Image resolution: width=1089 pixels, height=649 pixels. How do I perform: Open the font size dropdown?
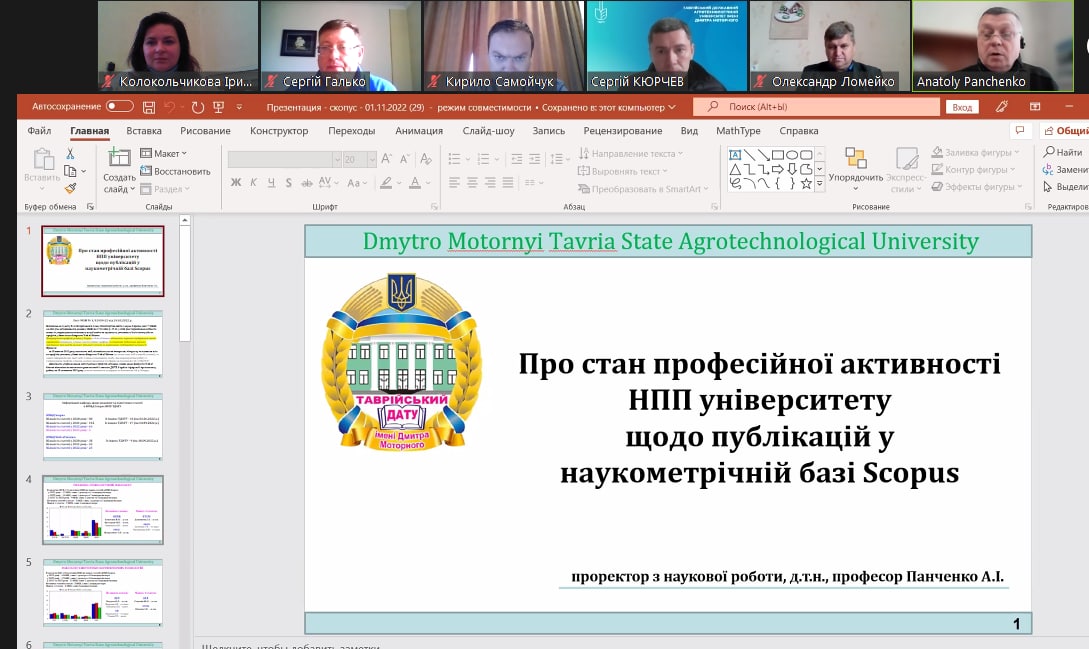point(365,159)
